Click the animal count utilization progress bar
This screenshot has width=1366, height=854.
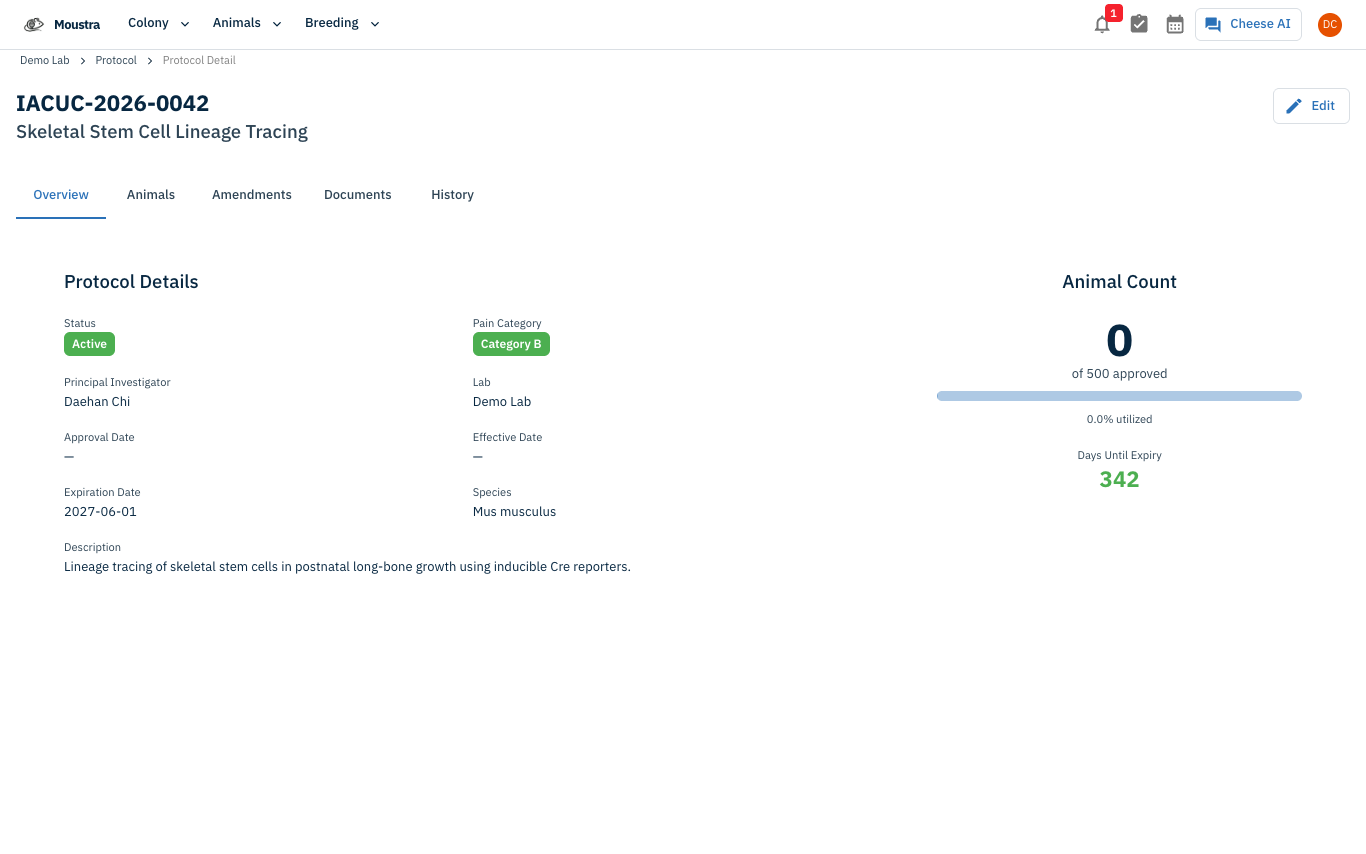1119,396
